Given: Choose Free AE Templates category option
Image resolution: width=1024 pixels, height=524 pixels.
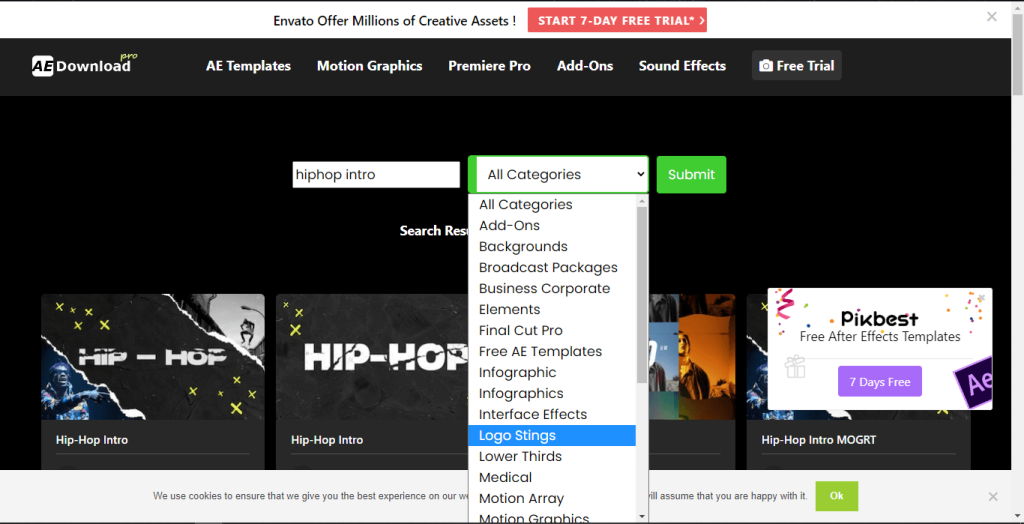Looking at the screenshot, I should point(540,351).
